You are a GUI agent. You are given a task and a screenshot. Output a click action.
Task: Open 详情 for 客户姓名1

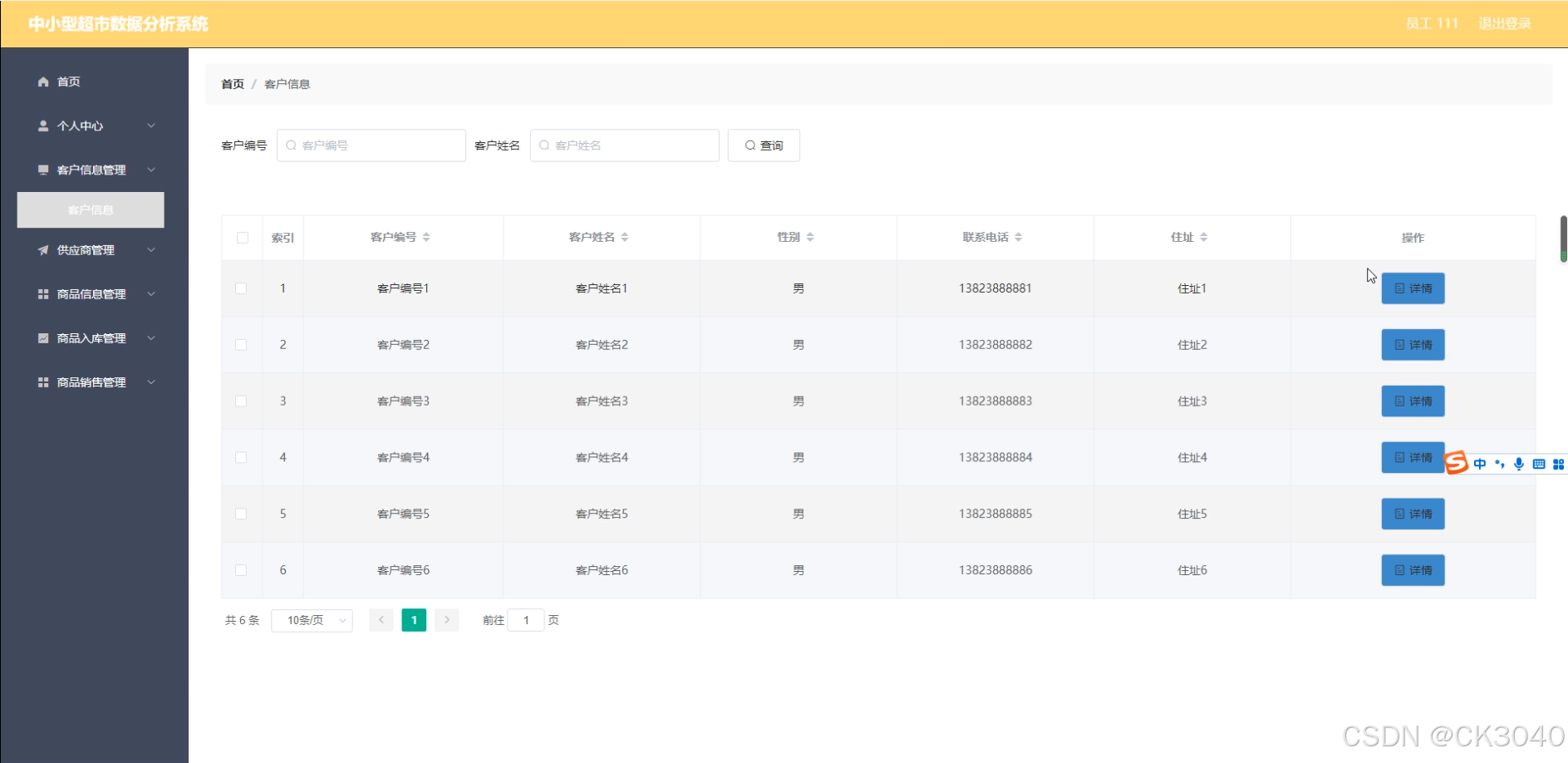click(1413, 288)
